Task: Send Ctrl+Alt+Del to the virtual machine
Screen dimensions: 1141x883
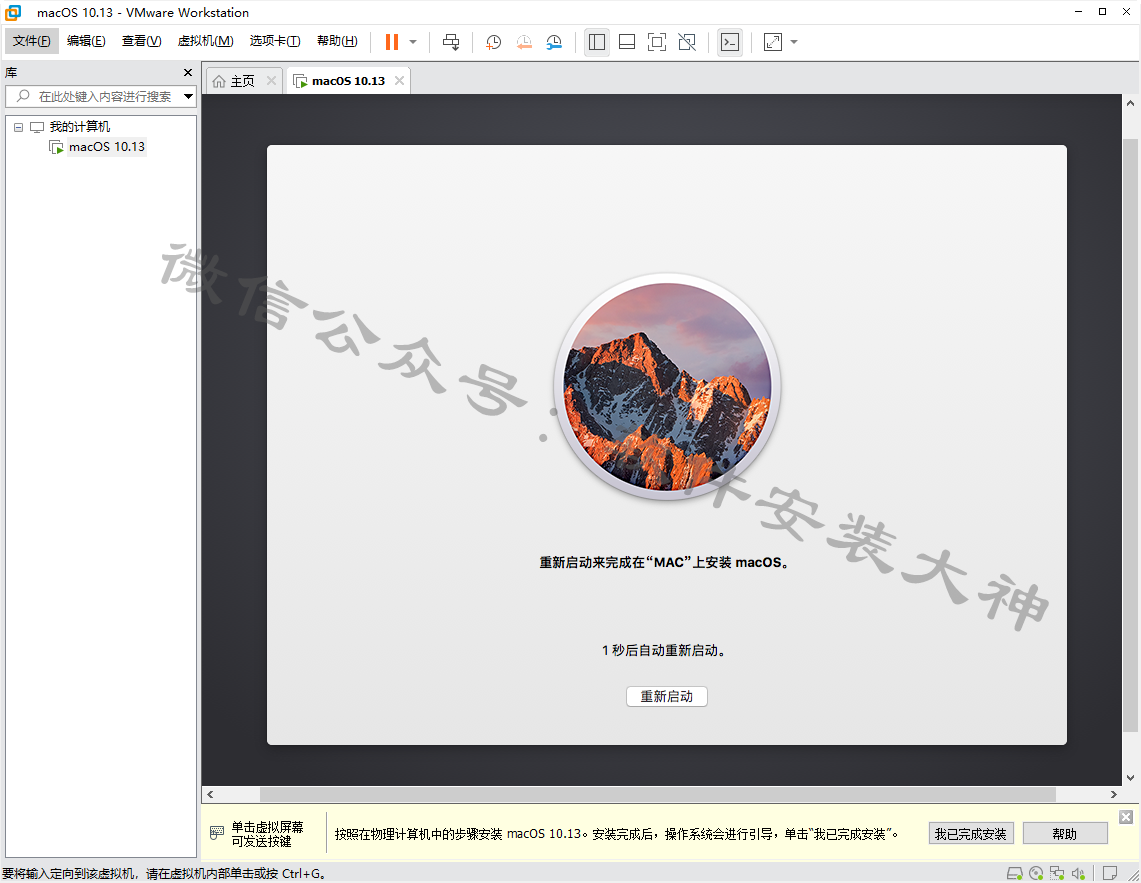Action: [x=451, y=42]
